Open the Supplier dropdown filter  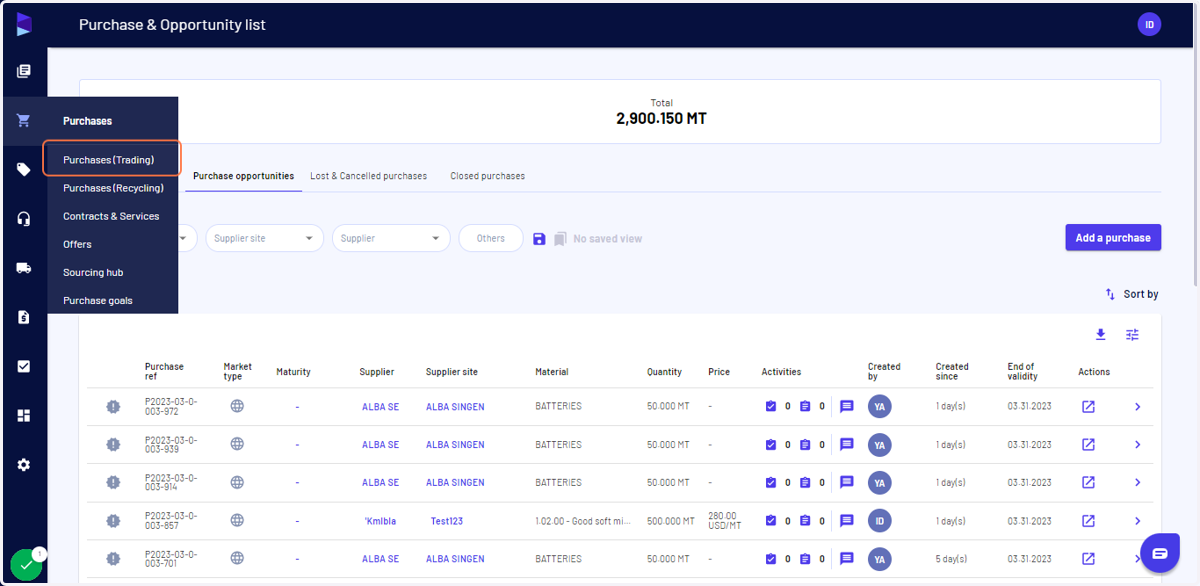click(391, 238)
